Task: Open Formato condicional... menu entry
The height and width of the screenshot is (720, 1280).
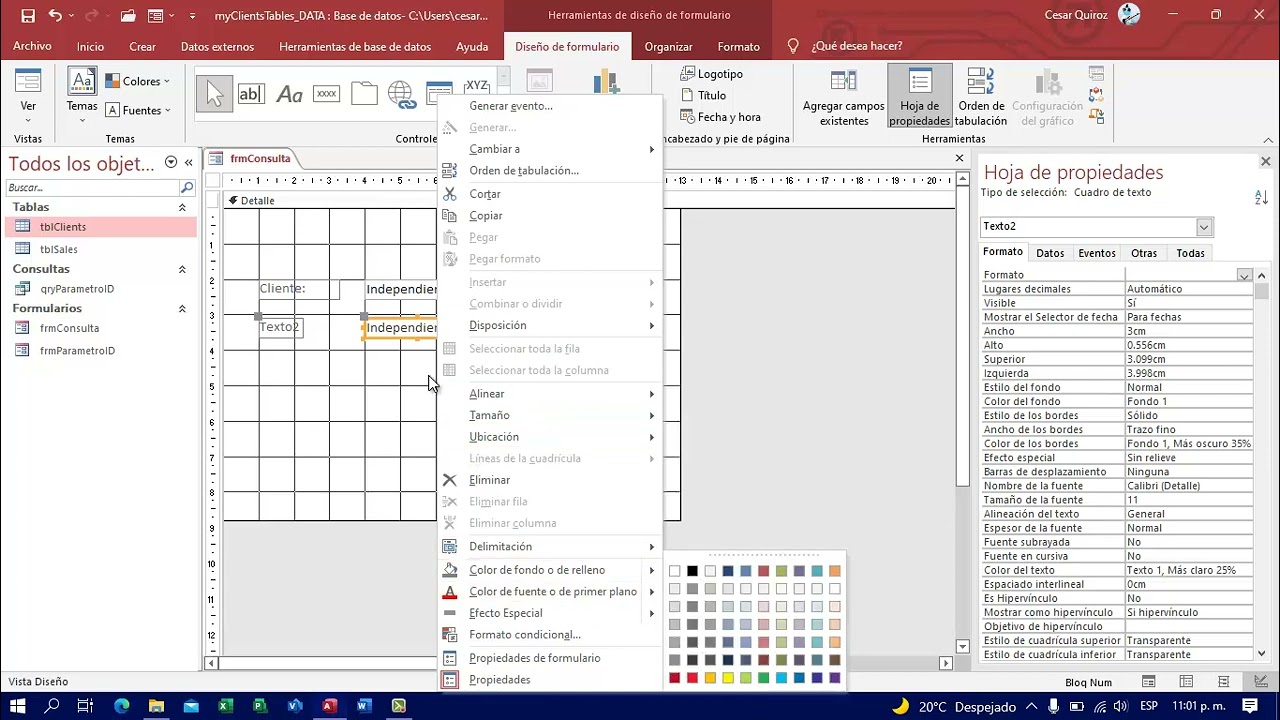Action: point(550,635)
